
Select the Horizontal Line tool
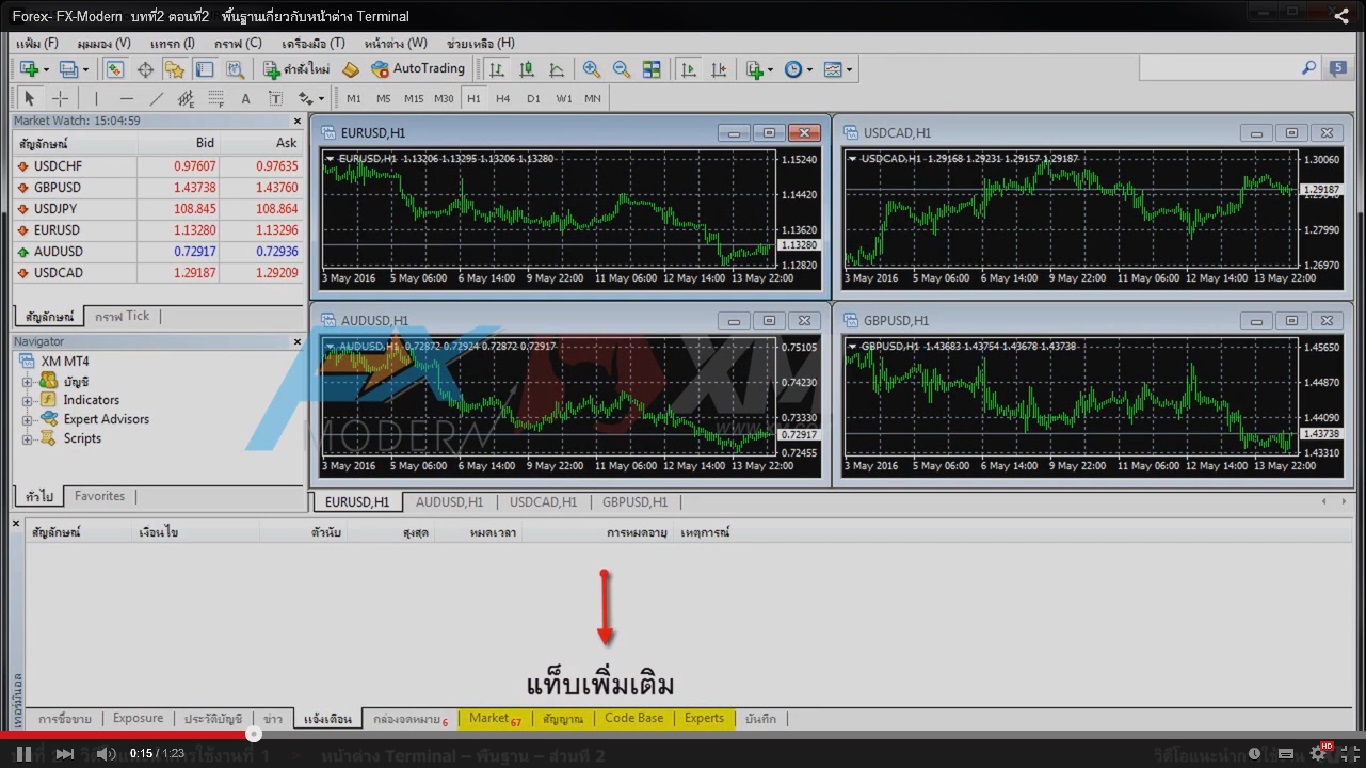126,98
